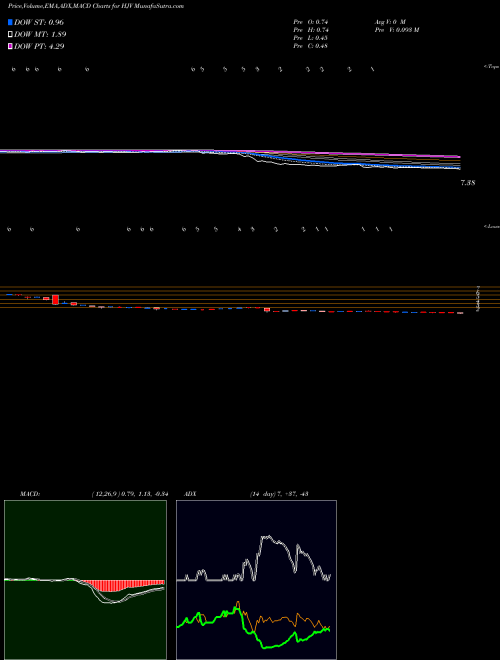
Task: Click the white DOW MT legend swatch
Action: [10, 35]
